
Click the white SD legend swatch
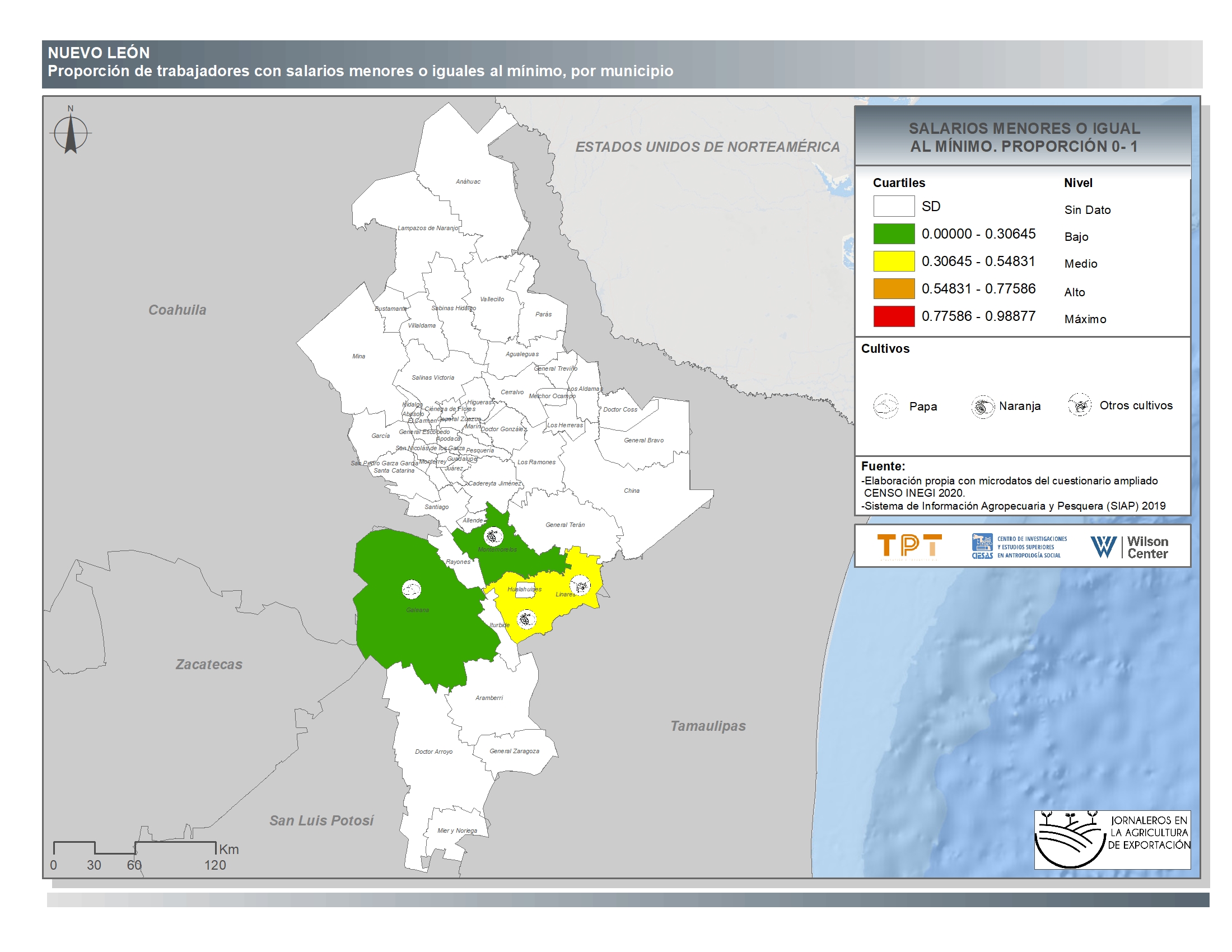coord(894,207)
